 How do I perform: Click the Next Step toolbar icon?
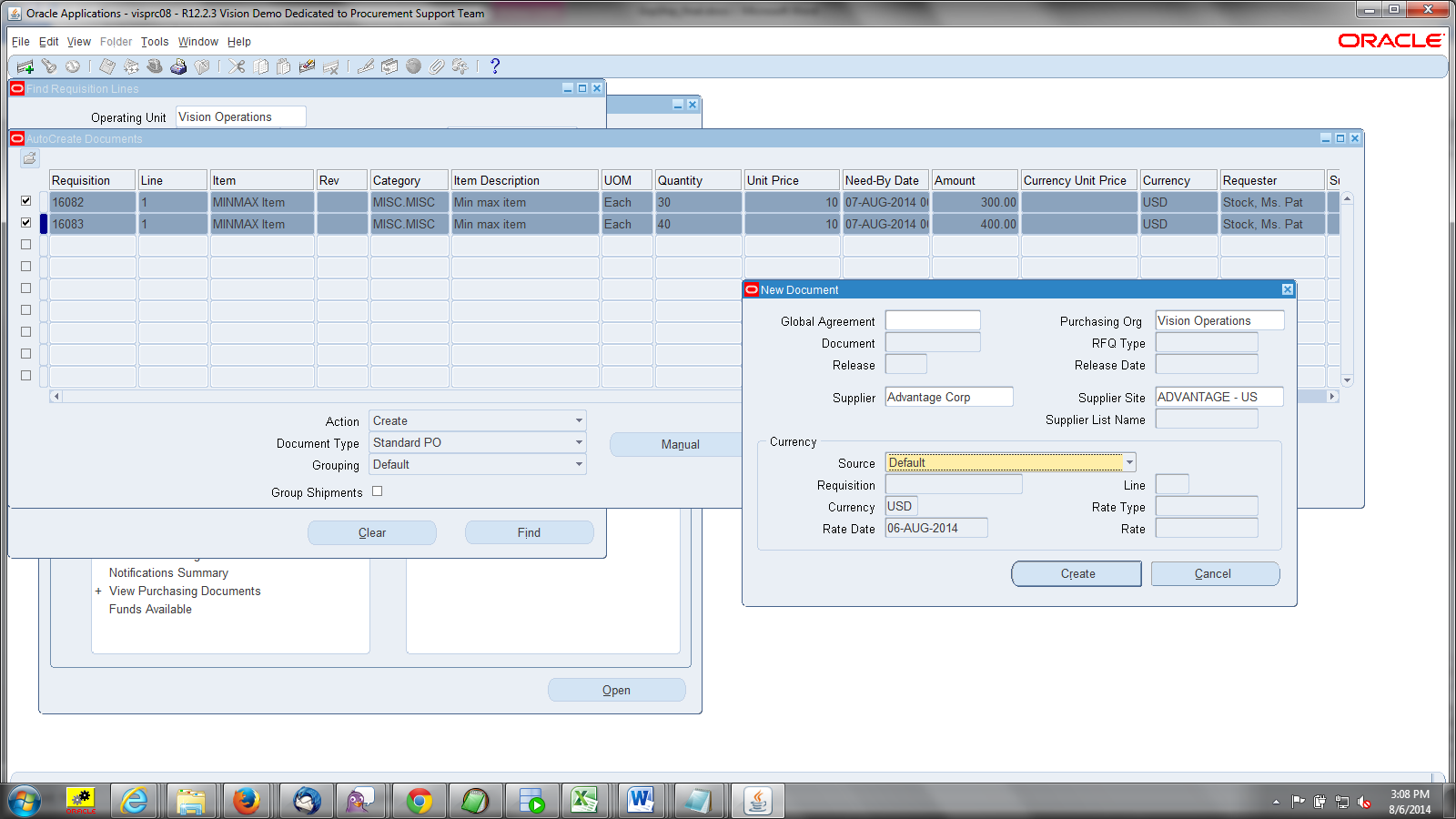pos(131,66)
